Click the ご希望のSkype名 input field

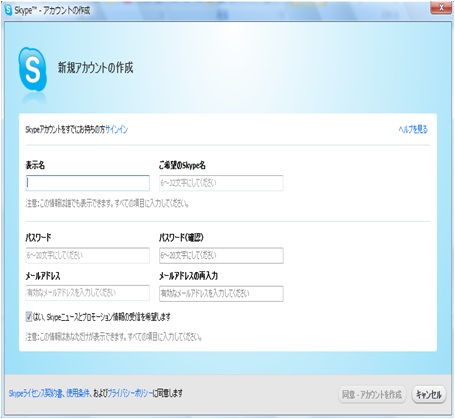click(x=221, y=183)
